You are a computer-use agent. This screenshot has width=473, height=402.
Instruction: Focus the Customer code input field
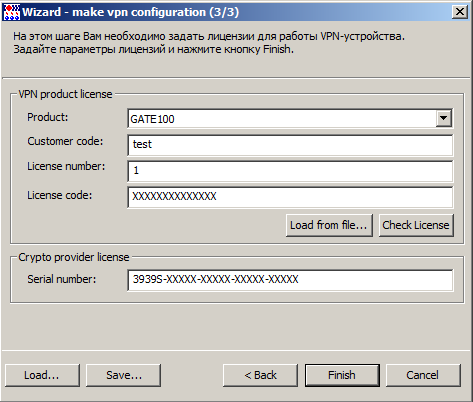click(x=290, y=145)
